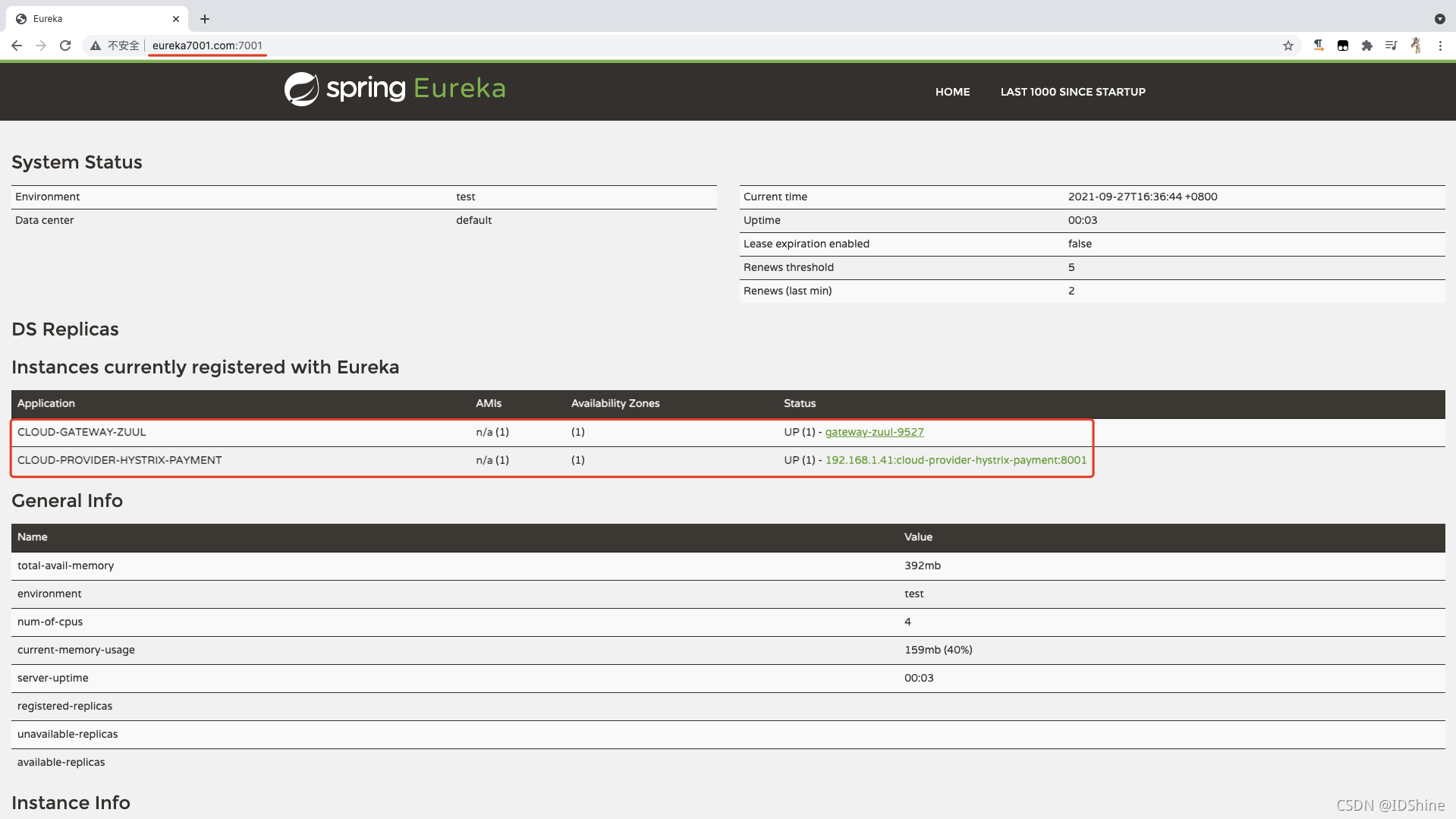Open the user profile avatar icon
This screenshot has width=1456, height=819.
1416,46
